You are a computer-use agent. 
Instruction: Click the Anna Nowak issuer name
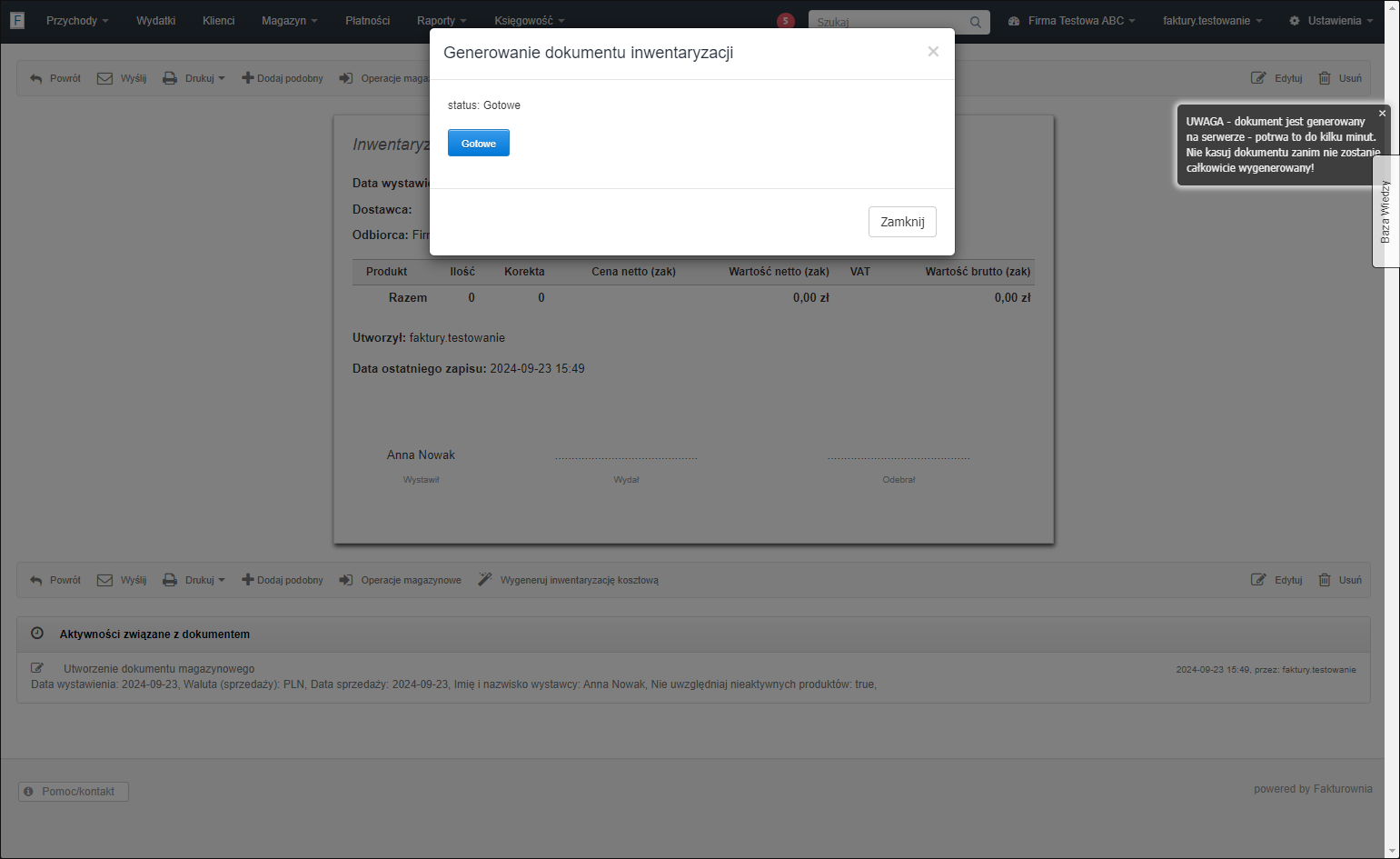click(x=421, y=454)
